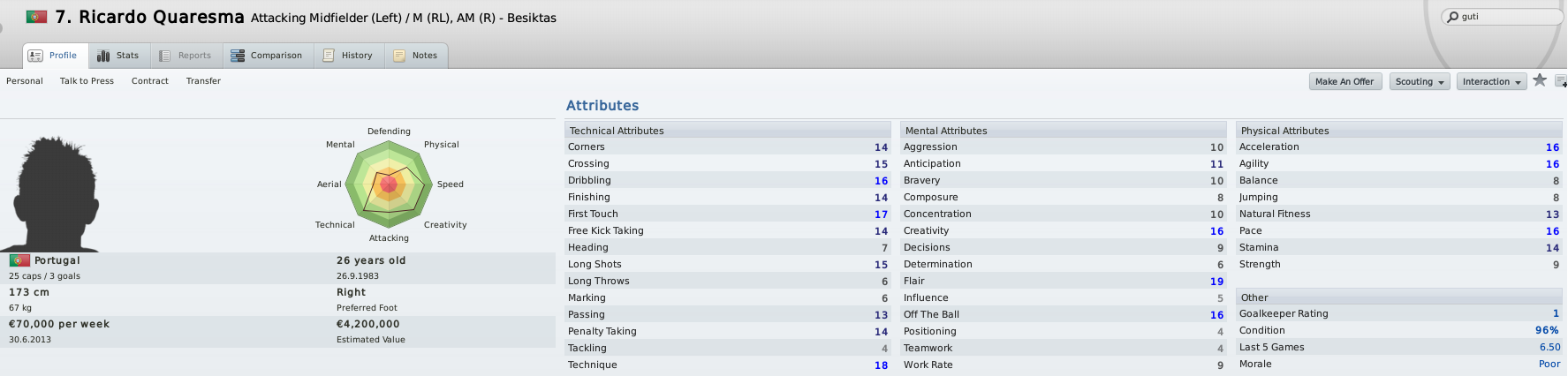Select the Contract submenu item
Image resolution: width=1568 pixels, height=376 pixels.
click(150, 81)
